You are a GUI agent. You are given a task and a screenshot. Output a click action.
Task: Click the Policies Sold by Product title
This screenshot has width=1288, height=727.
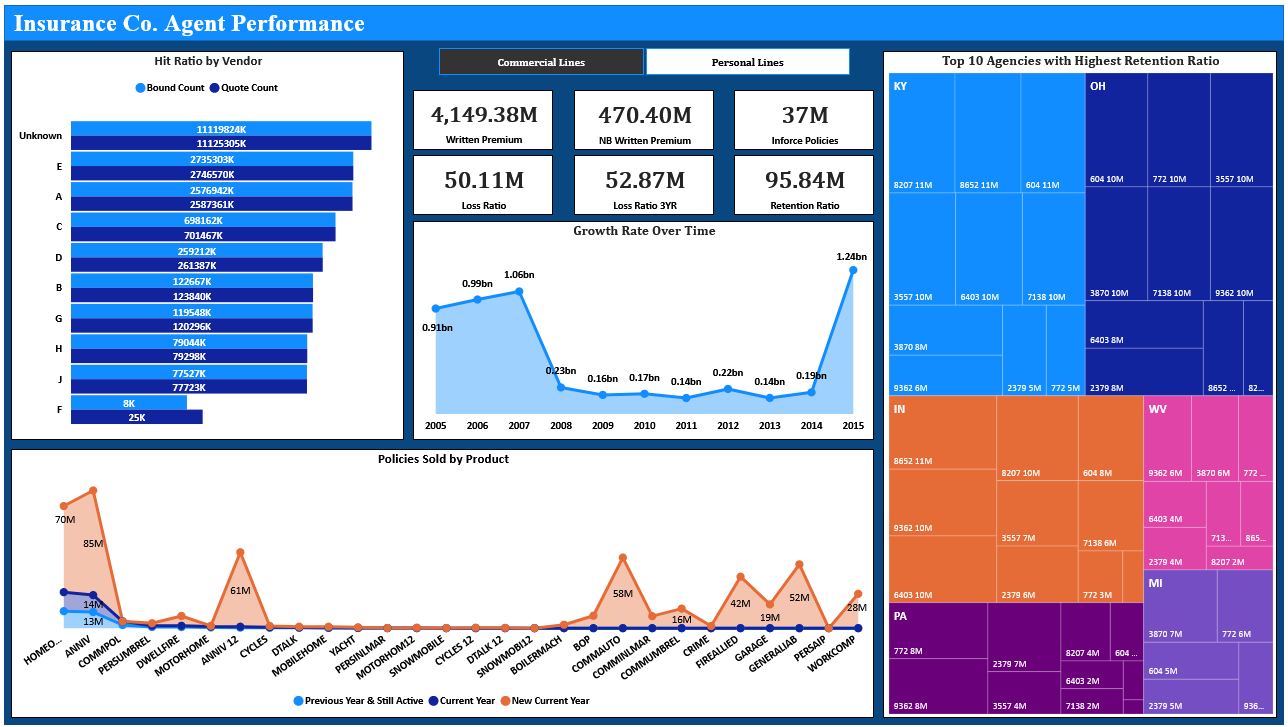443,459
